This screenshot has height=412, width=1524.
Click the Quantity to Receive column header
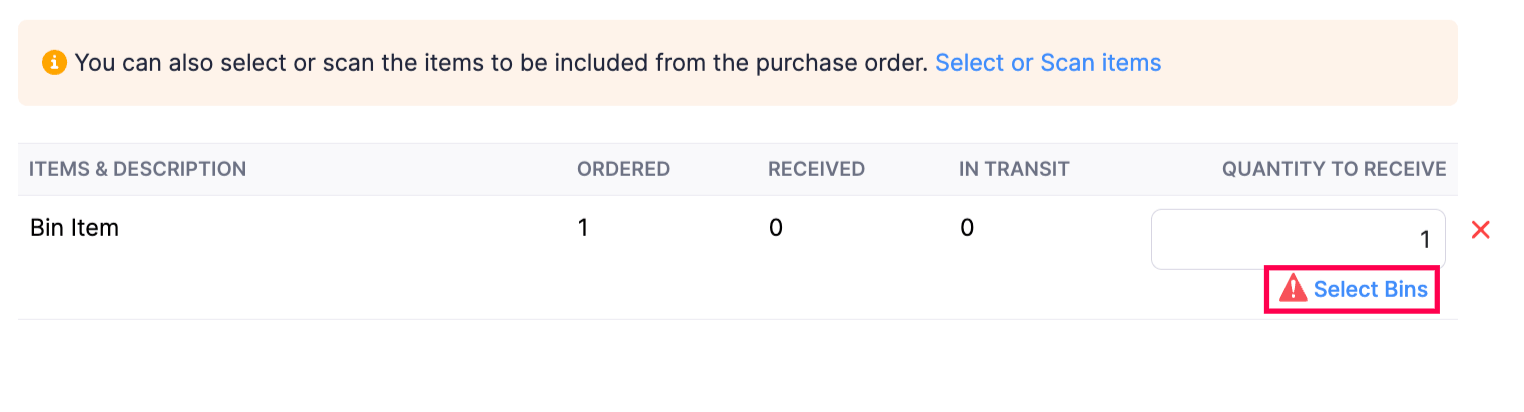tap(1333, 169)
